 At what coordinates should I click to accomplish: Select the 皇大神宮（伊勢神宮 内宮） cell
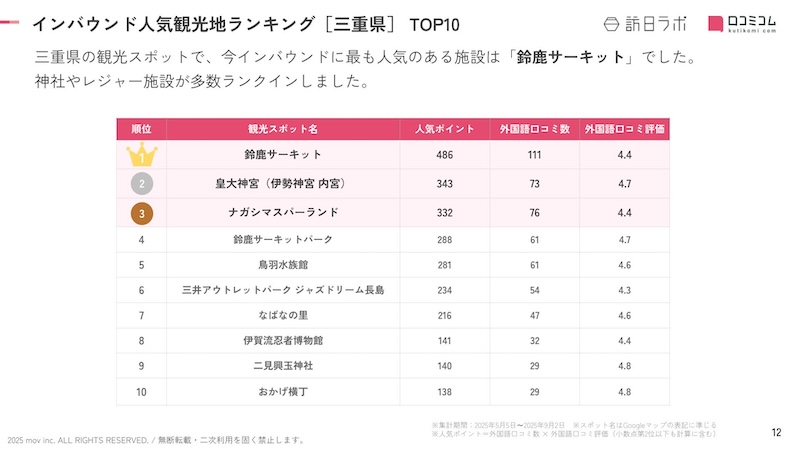283,184
